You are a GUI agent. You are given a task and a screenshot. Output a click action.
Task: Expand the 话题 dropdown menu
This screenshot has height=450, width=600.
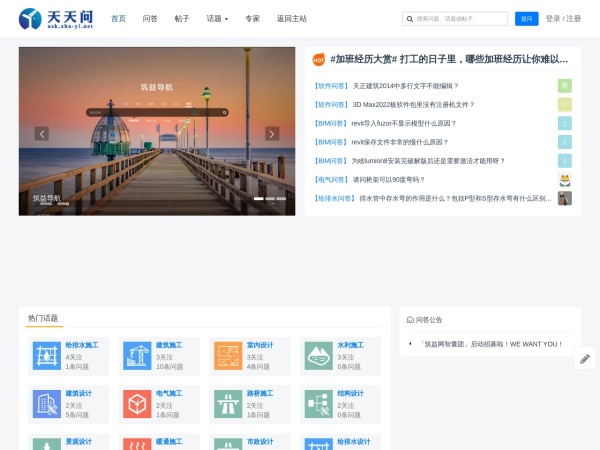pyautogui.click(x=217, y=19)
